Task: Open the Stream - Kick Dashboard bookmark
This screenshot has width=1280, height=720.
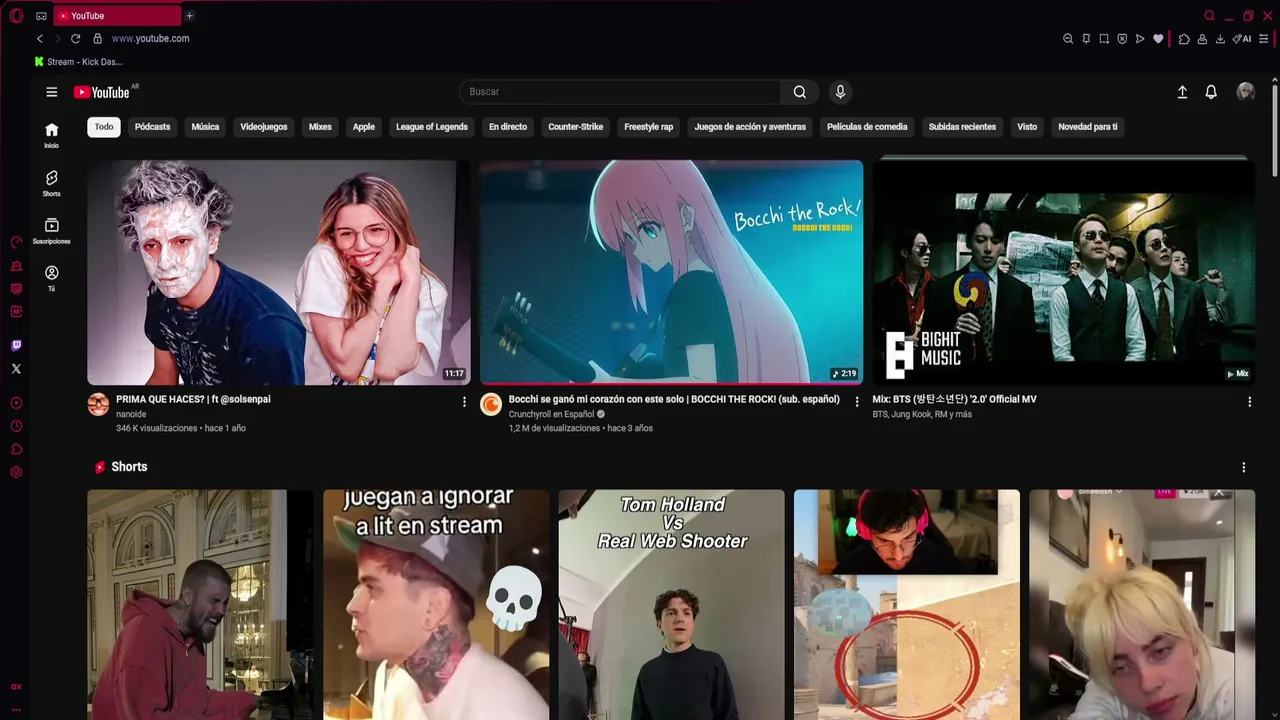Action: point(78,62)
